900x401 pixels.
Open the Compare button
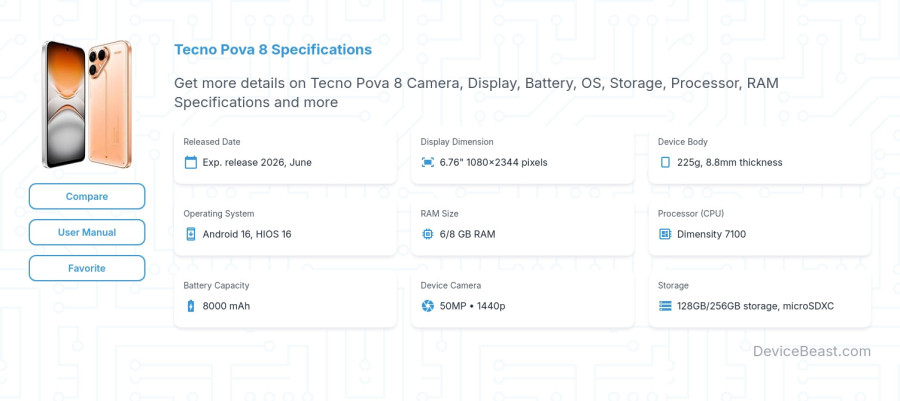pyautogui.click(x=87, y=196)
